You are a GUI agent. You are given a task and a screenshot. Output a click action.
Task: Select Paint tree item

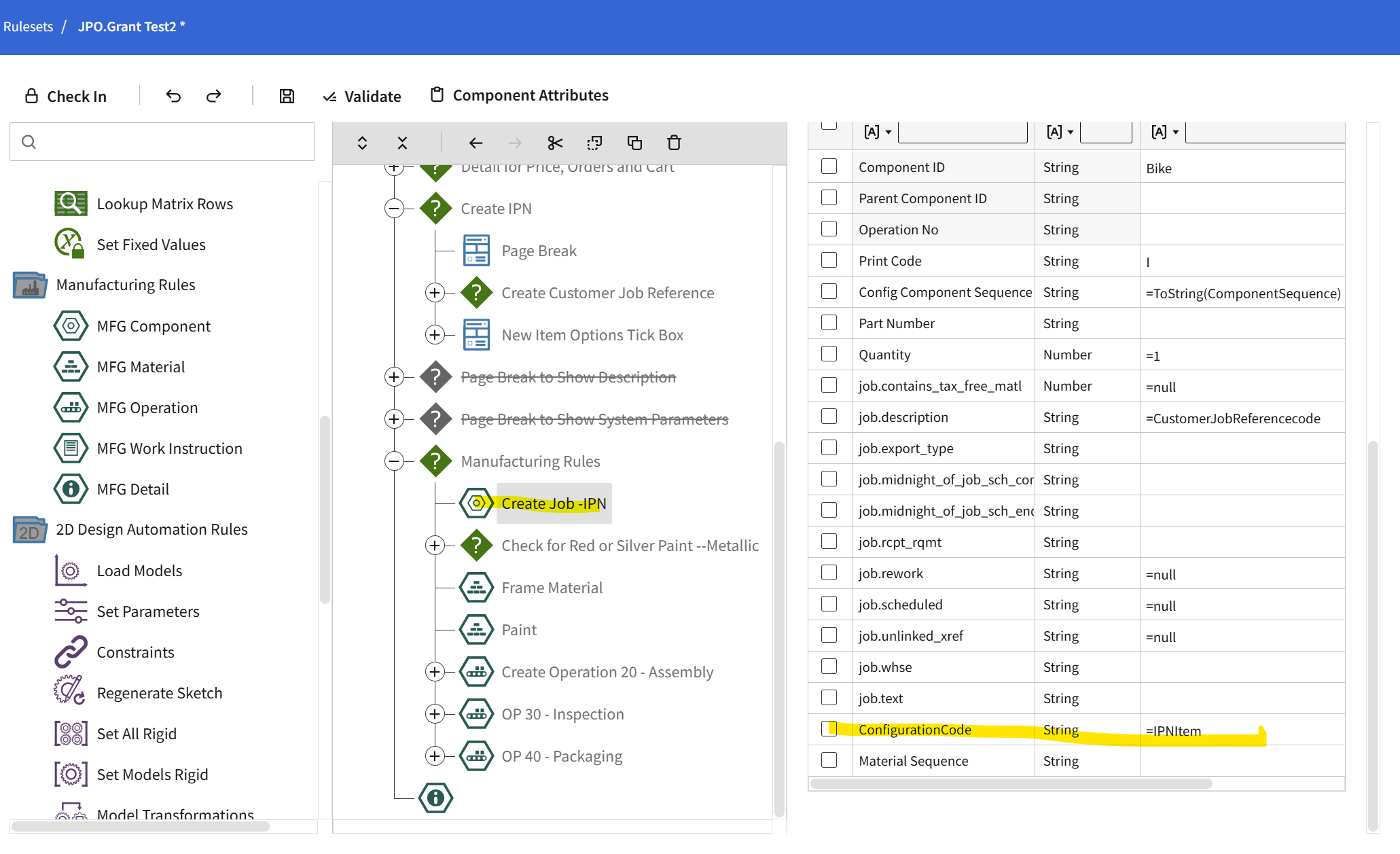click(519, 630)
